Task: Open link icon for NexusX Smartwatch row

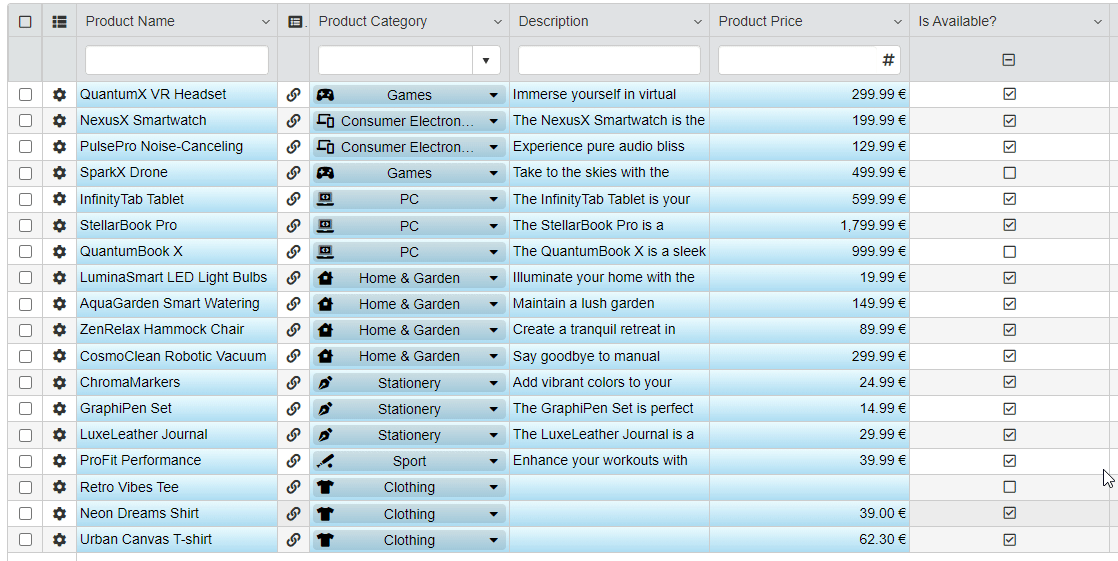Action: point(293,120)
